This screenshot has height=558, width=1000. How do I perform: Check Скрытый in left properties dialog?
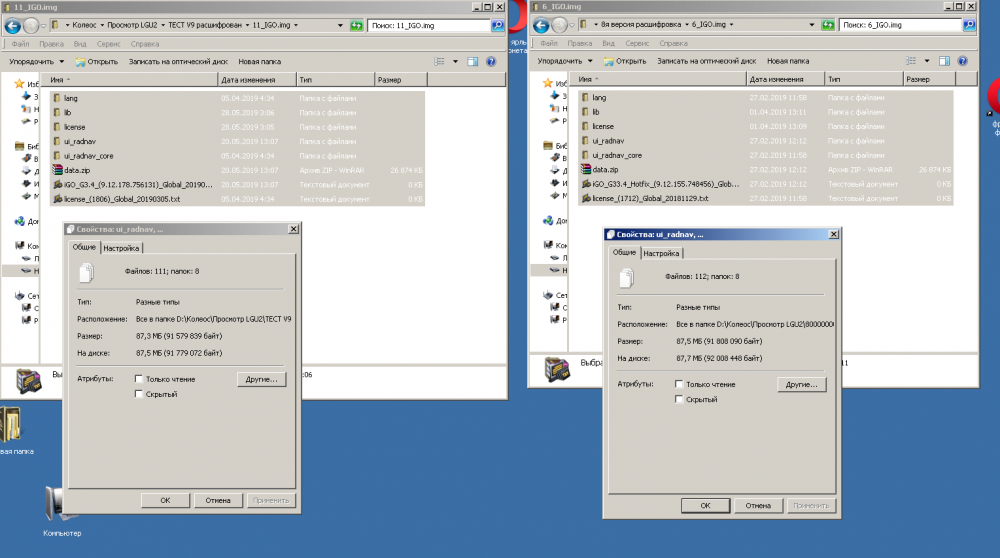138,394
